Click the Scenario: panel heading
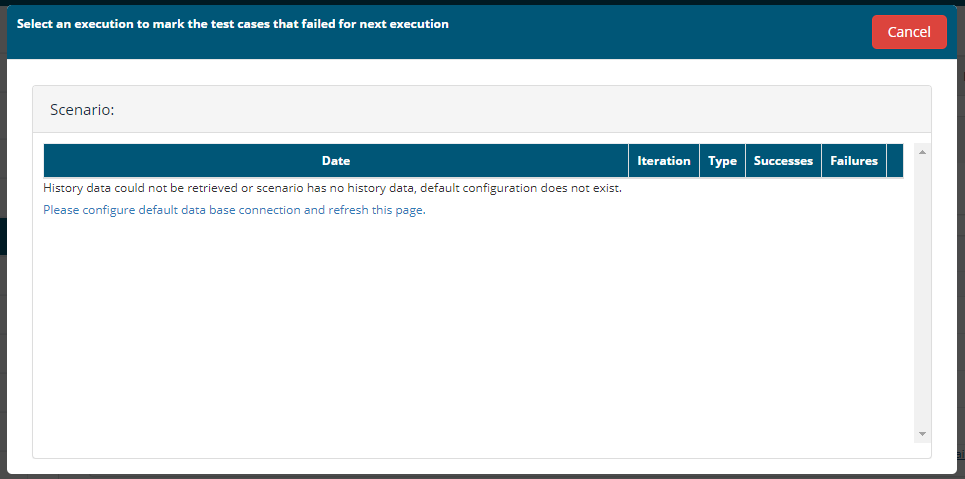This screenshot has height=479, width=965. pos(82,110)
